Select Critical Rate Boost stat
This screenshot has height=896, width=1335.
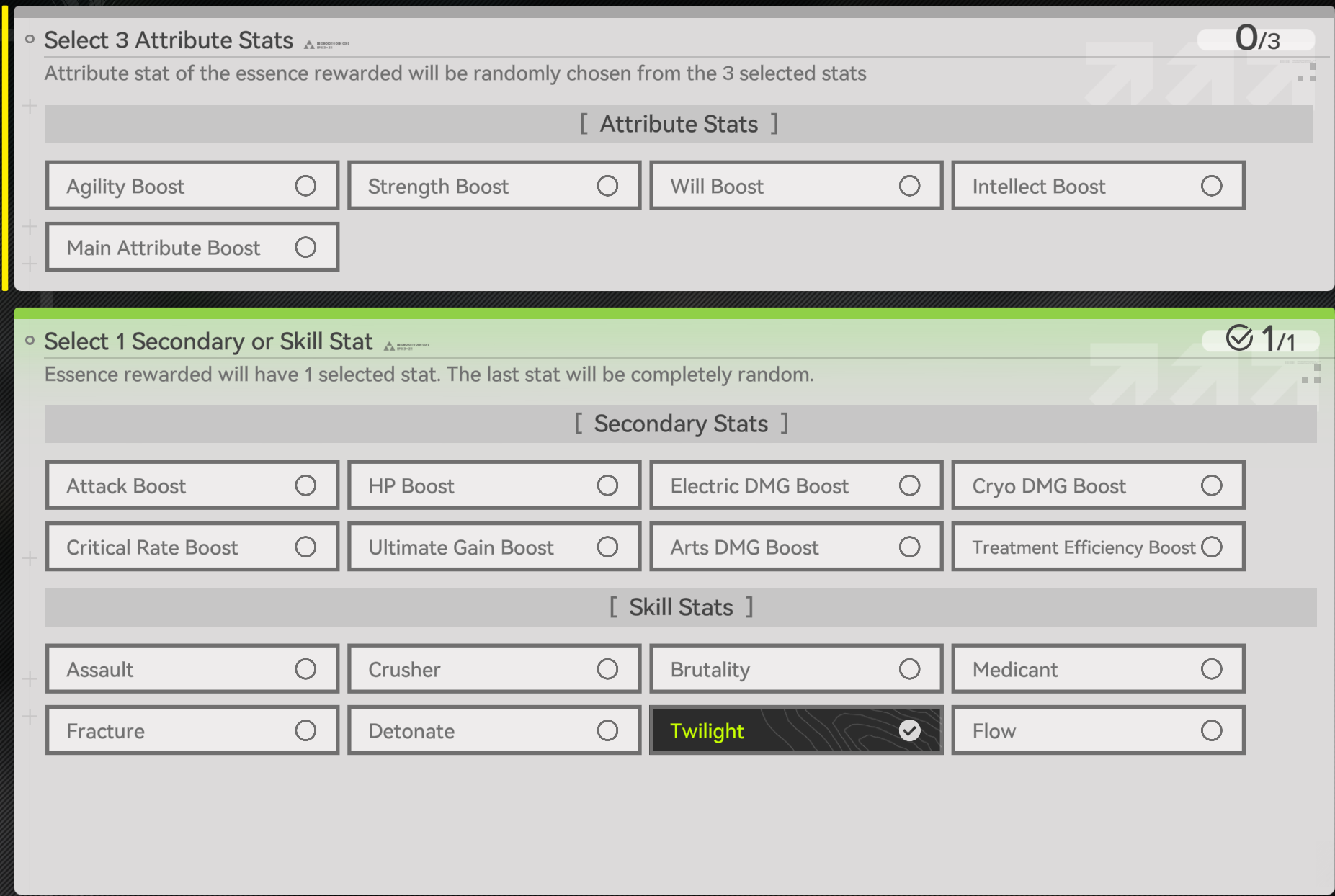click(192, 547)
